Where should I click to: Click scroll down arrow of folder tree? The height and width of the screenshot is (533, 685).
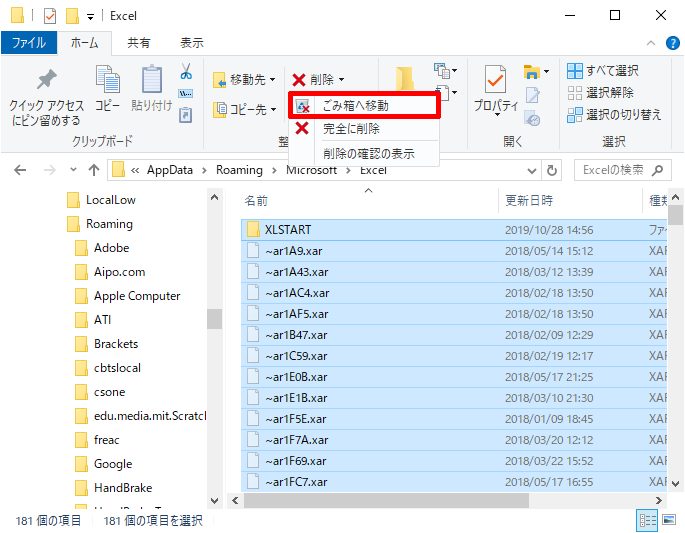click(214, 501)
